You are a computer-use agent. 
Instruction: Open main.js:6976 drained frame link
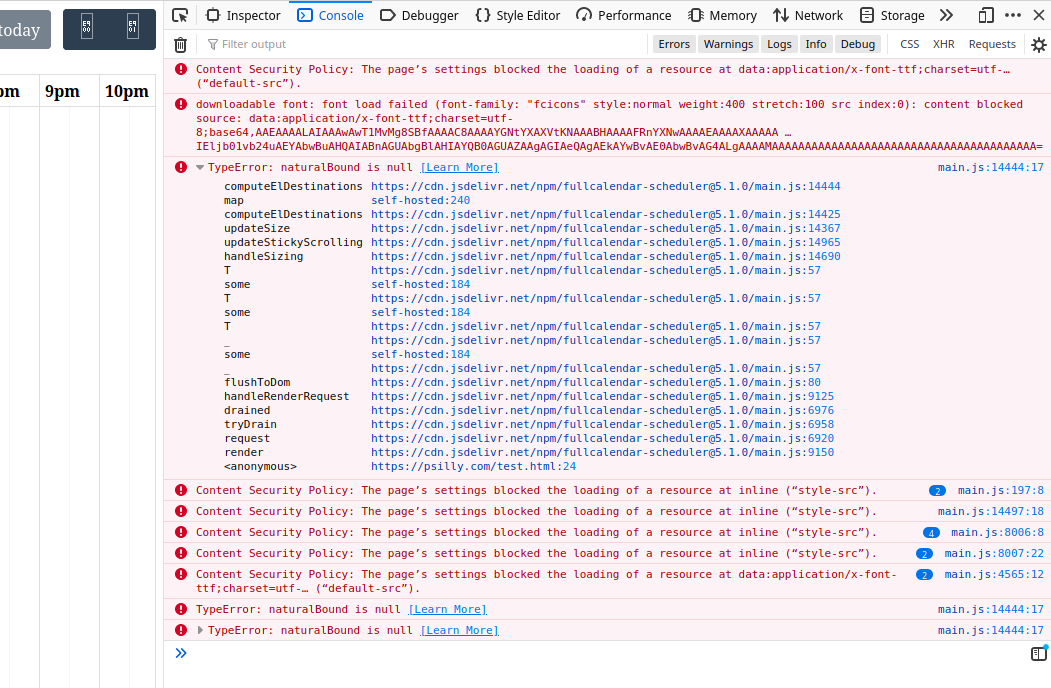click(602, 411)
